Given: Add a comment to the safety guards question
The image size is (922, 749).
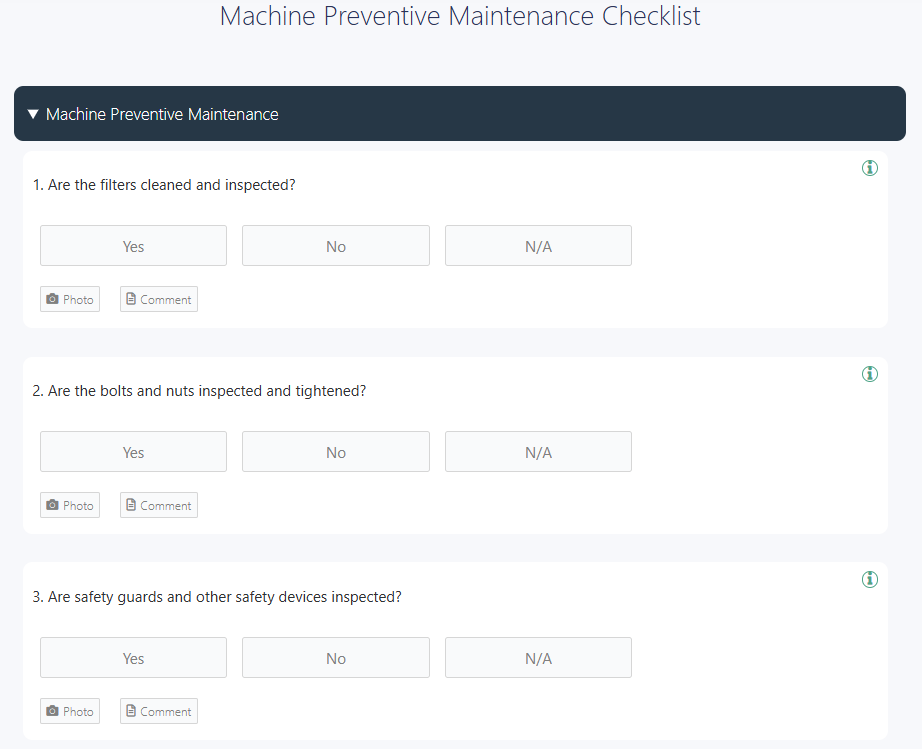Looking at the screenshot, I should point(159,711).
